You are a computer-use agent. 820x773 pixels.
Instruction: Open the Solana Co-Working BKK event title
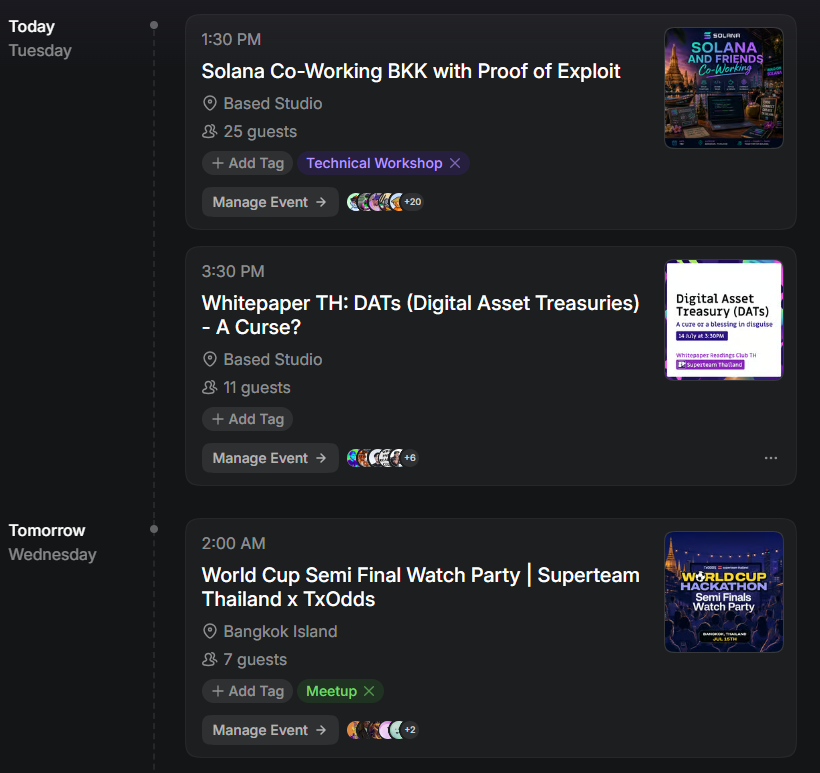click(x=411, y=71)
